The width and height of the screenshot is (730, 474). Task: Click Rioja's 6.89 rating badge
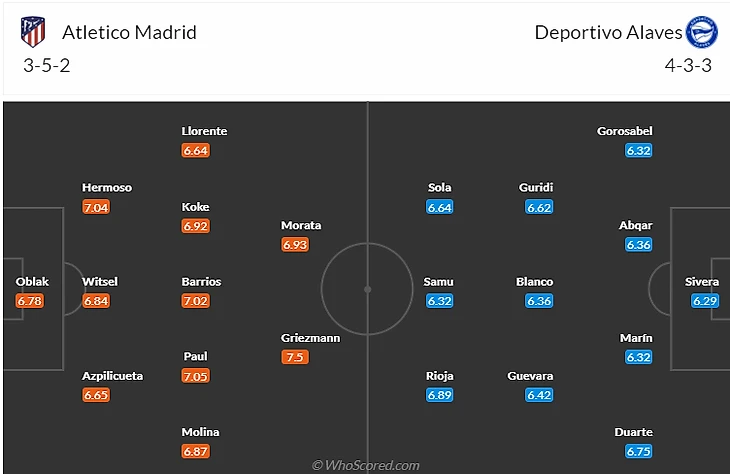(440, 395)
